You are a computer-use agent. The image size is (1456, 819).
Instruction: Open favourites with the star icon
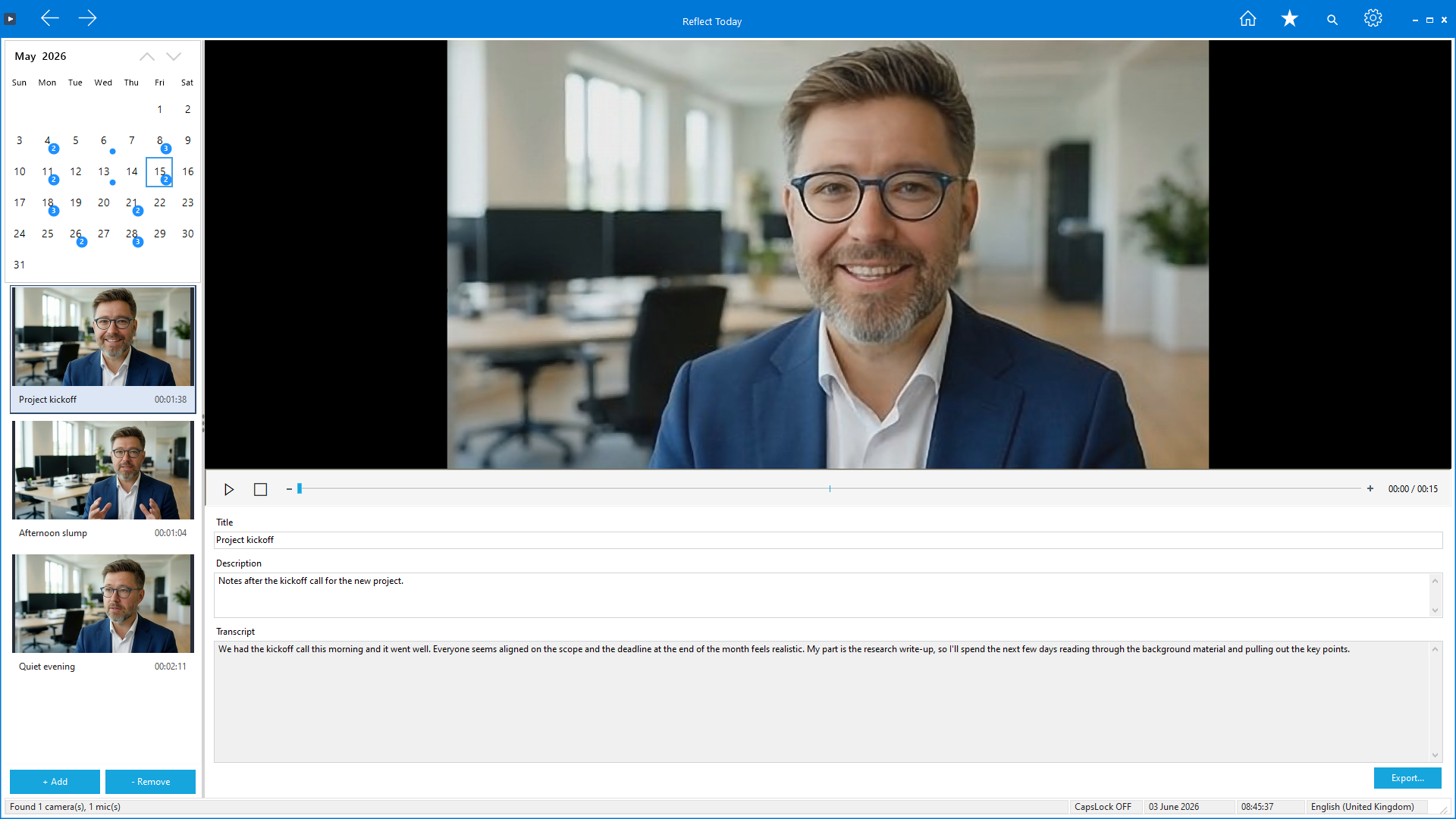(1289, 19)
